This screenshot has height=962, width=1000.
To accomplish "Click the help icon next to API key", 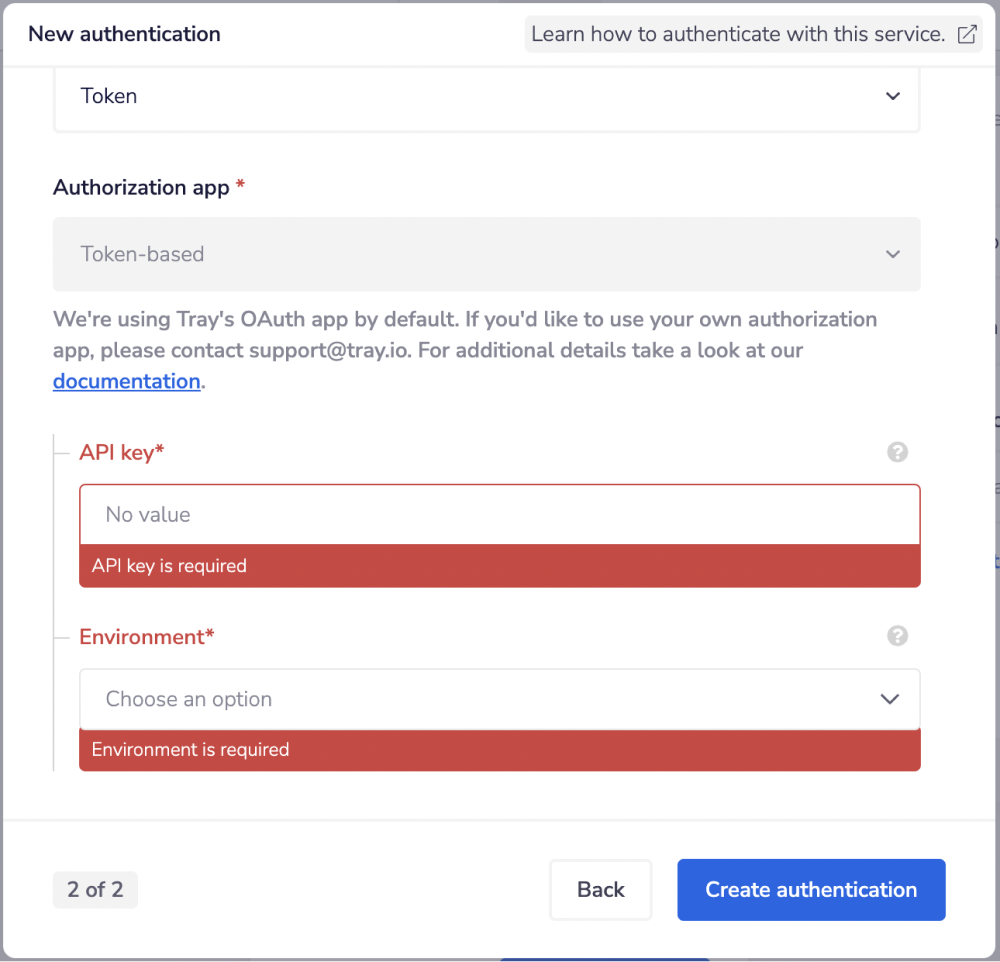I will (x=897, y=452).
